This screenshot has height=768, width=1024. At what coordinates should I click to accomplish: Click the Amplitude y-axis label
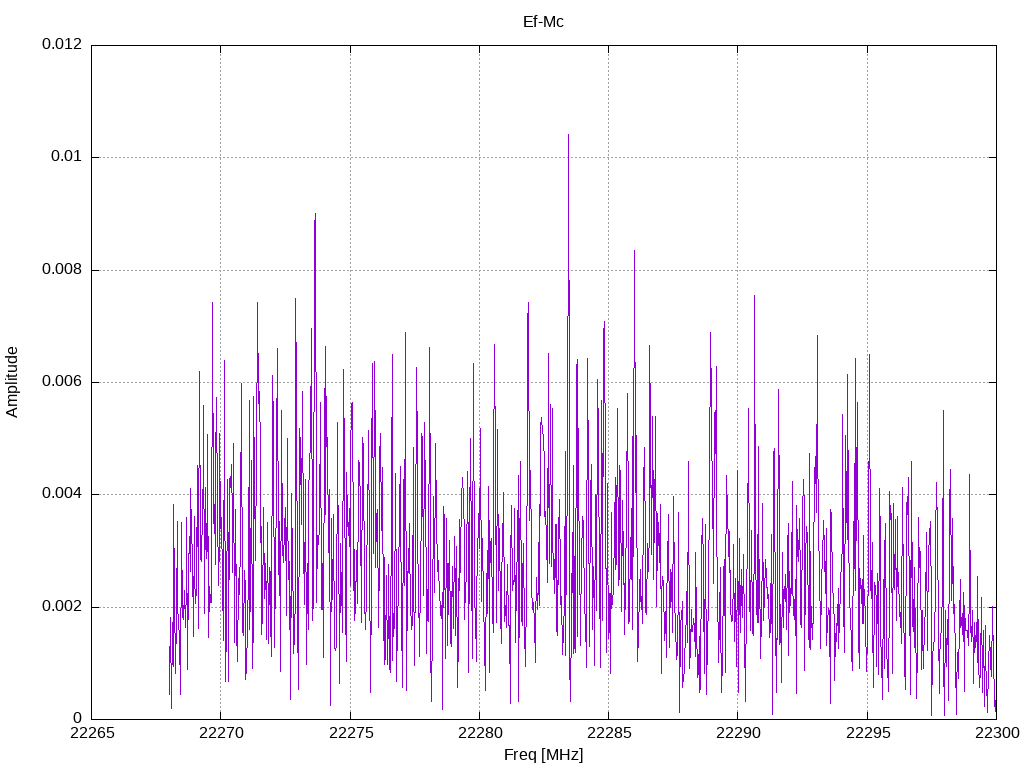[x=12, y=382]
